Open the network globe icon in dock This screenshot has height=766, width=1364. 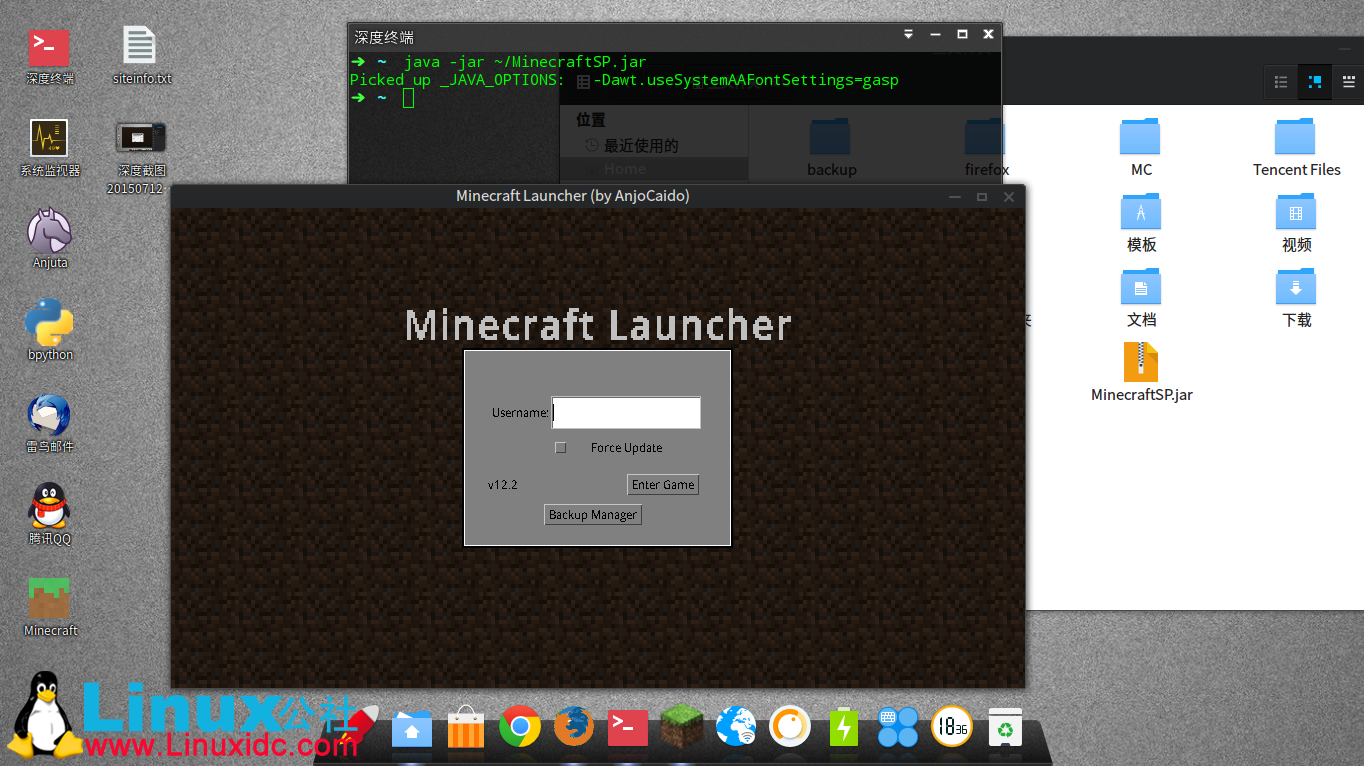pyautogui.click(x=736, y=727)
